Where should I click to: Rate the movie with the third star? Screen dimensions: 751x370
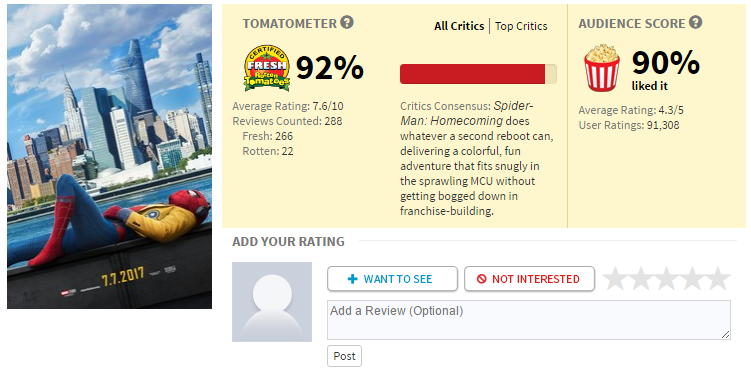[666, 279]
